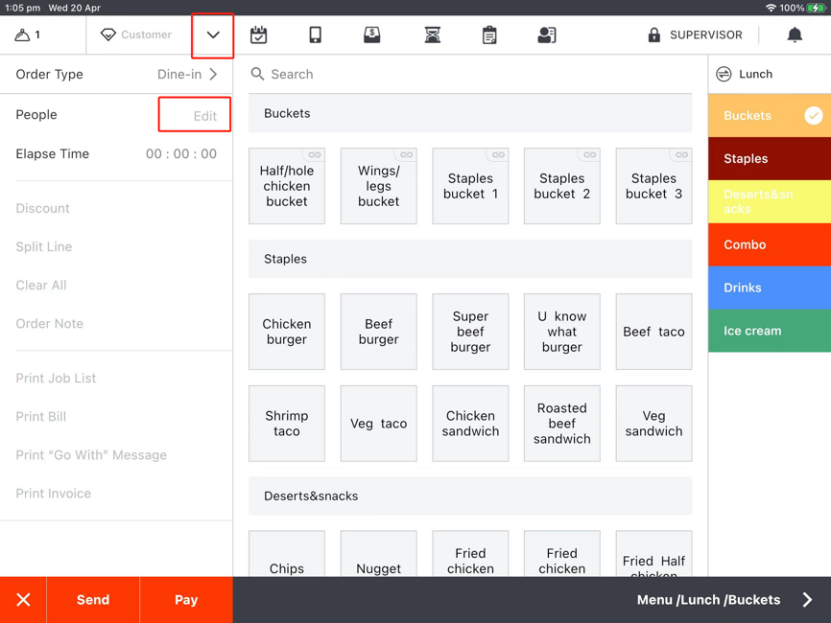Open the calendar reservation icon
The height and width of the screenshot is (623, 831).
click(259, 35)
